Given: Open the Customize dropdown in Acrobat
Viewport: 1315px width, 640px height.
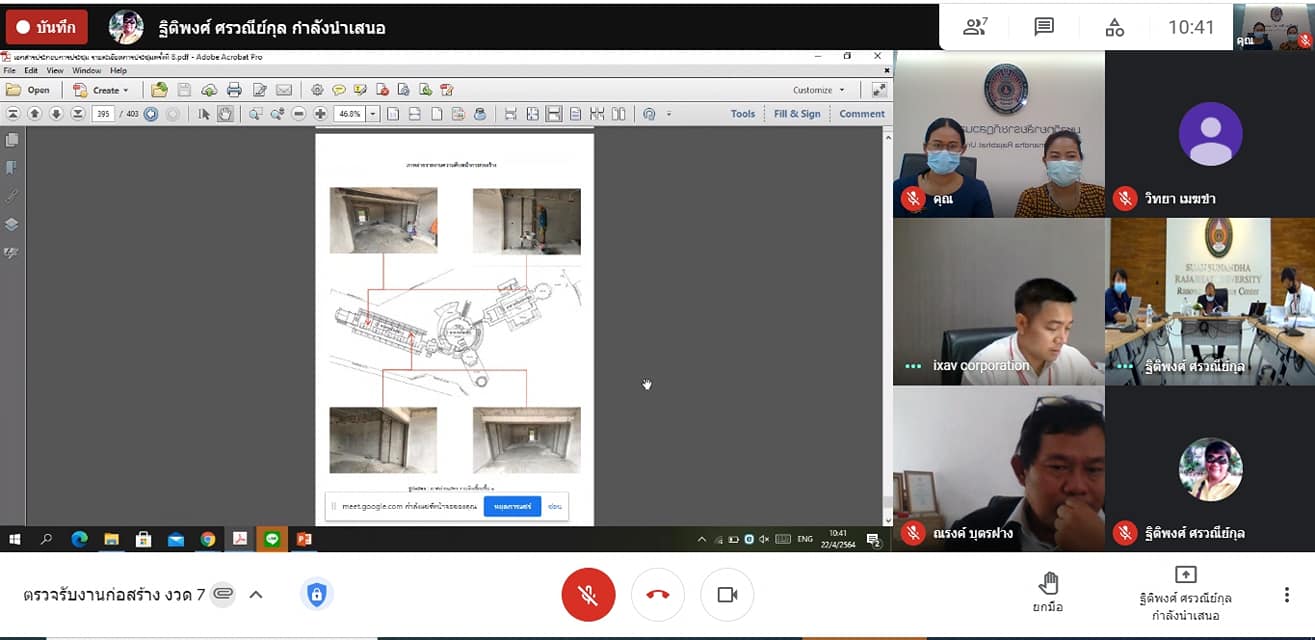Looking at the screenshot, I should [819, 90].
